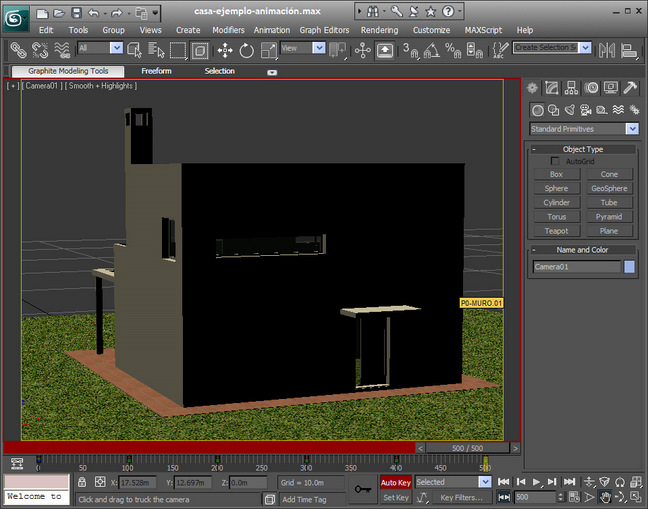Toggle the selection lock padlock
The height and width of the screenshot is (509, 648).
click(x=83, y=482)
